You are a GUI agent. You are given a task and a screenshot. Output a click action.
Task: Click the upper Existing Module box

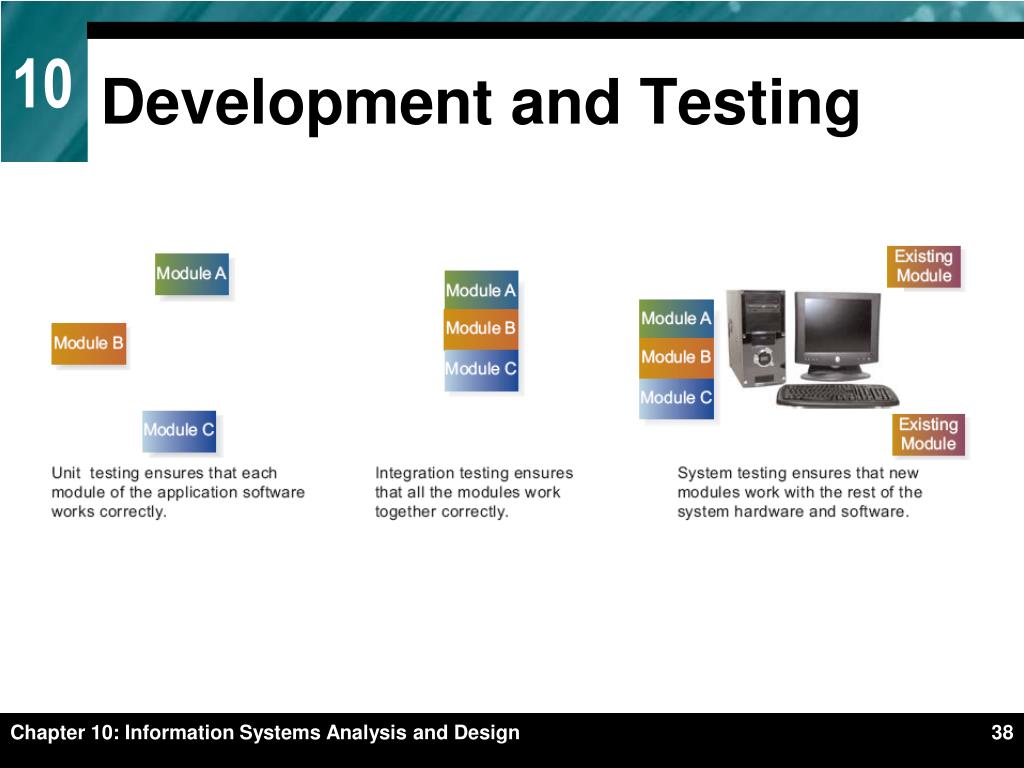tap(923, 266)
